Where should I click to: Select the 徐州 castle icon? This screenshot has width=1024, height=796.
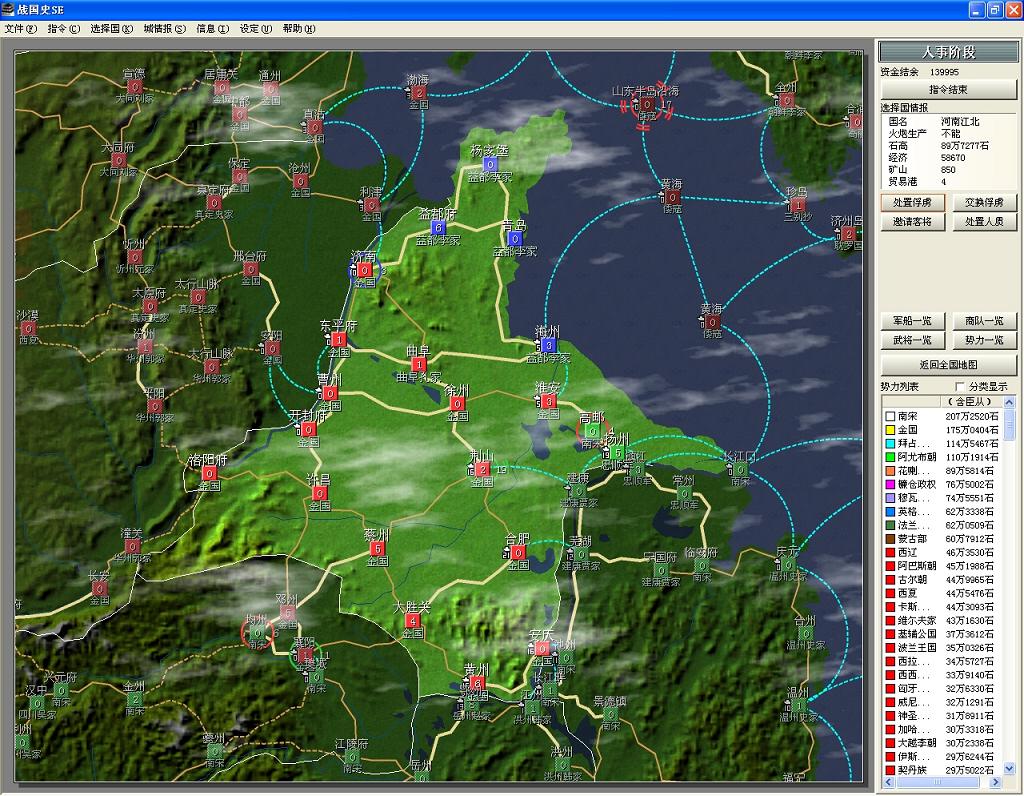457,404
